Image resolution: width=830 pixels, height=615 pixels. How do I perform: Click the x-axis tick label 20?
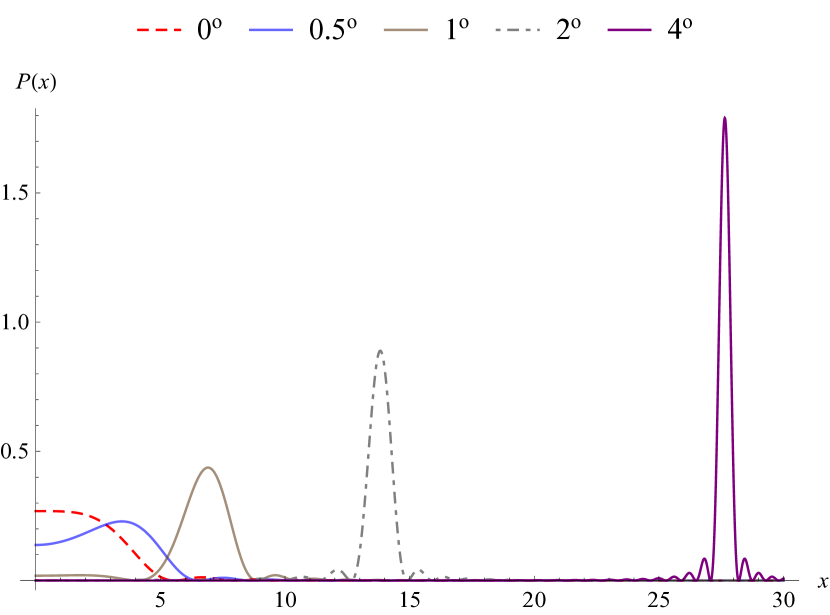[534, 600]
